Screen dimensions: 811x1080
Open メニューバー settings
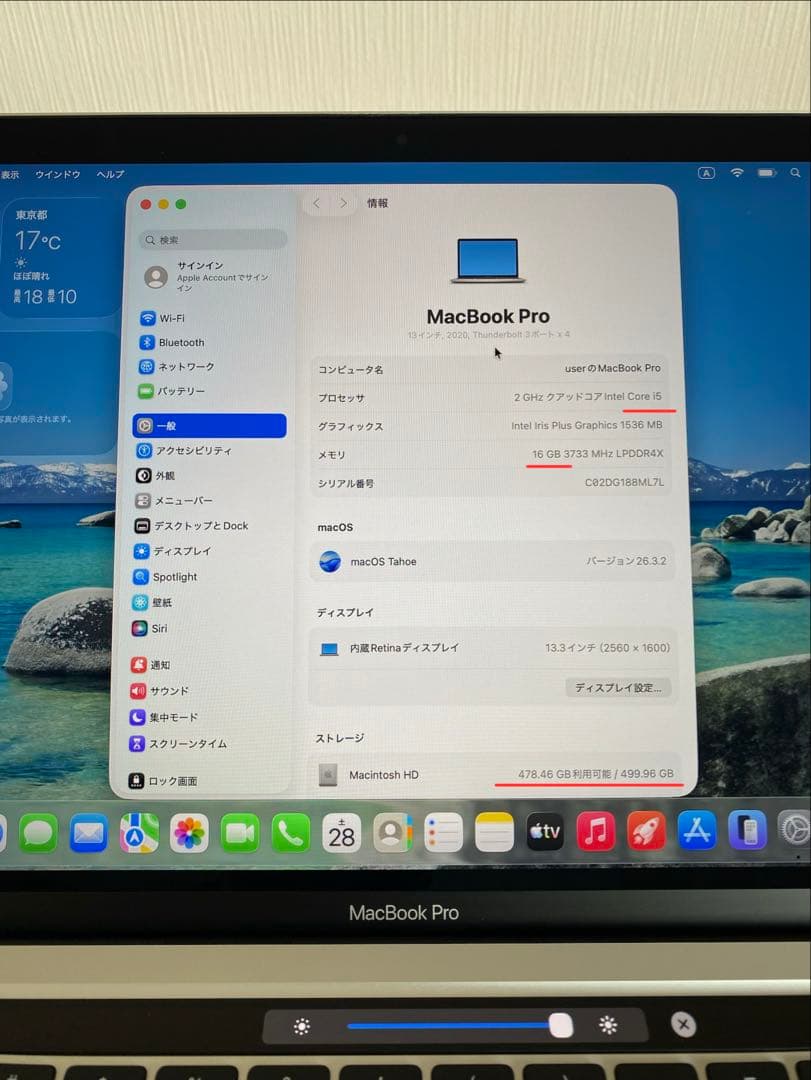pyautogui.click(x=174, y=501)
